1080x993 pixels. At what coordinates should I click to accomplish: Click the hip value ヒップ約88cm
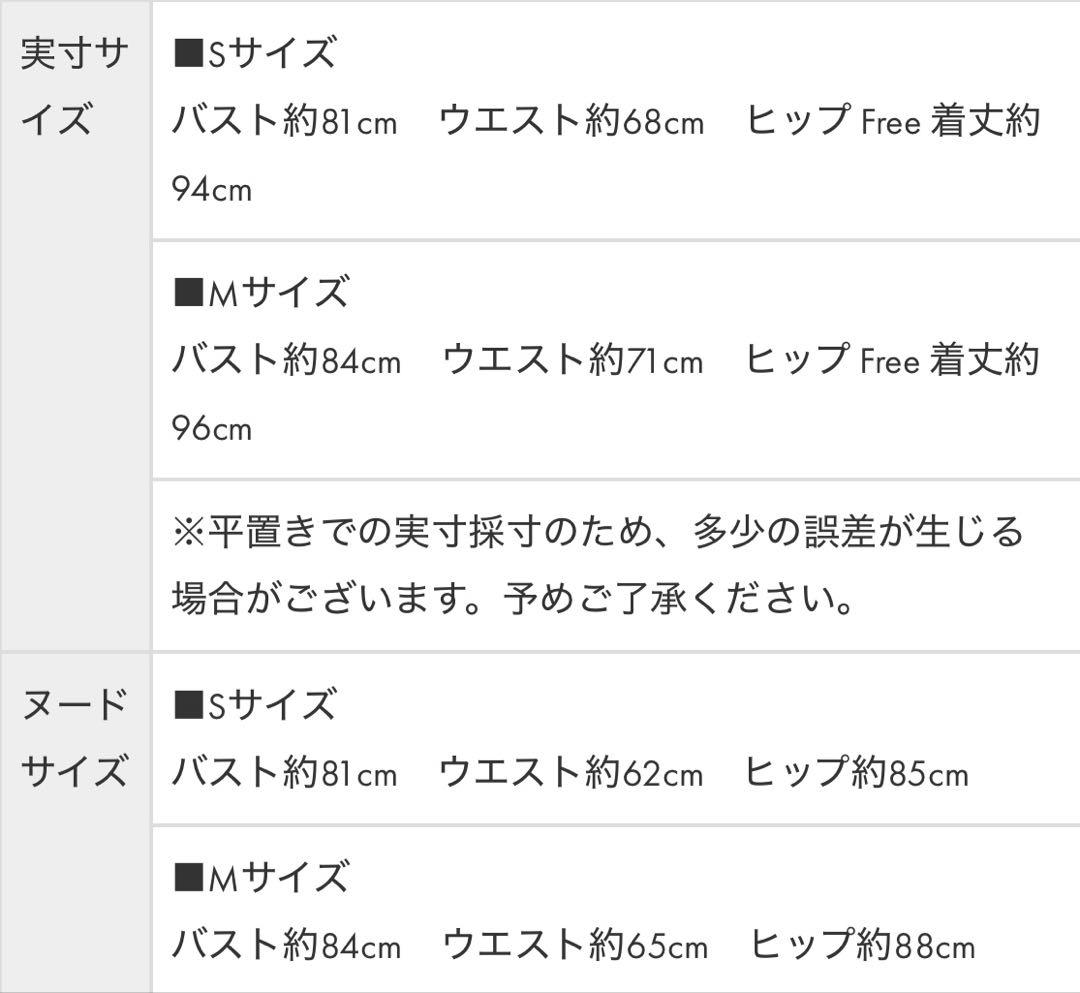(862, 945)
